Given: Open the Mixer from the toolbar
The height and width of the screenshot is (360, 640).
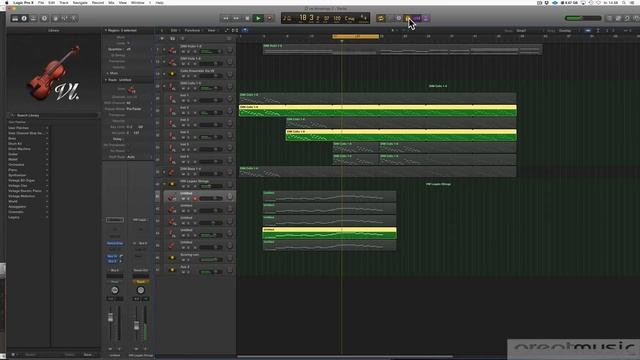Looking at the screenshot, I should [x=64, y=18].
